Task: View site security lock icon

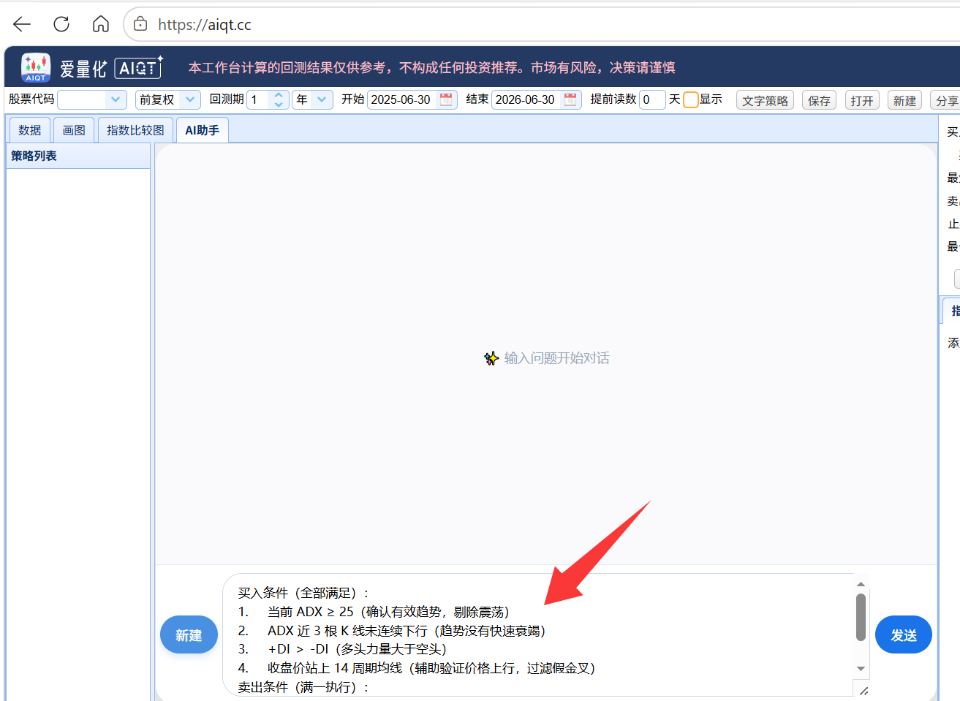Action: tap(141, 24)
